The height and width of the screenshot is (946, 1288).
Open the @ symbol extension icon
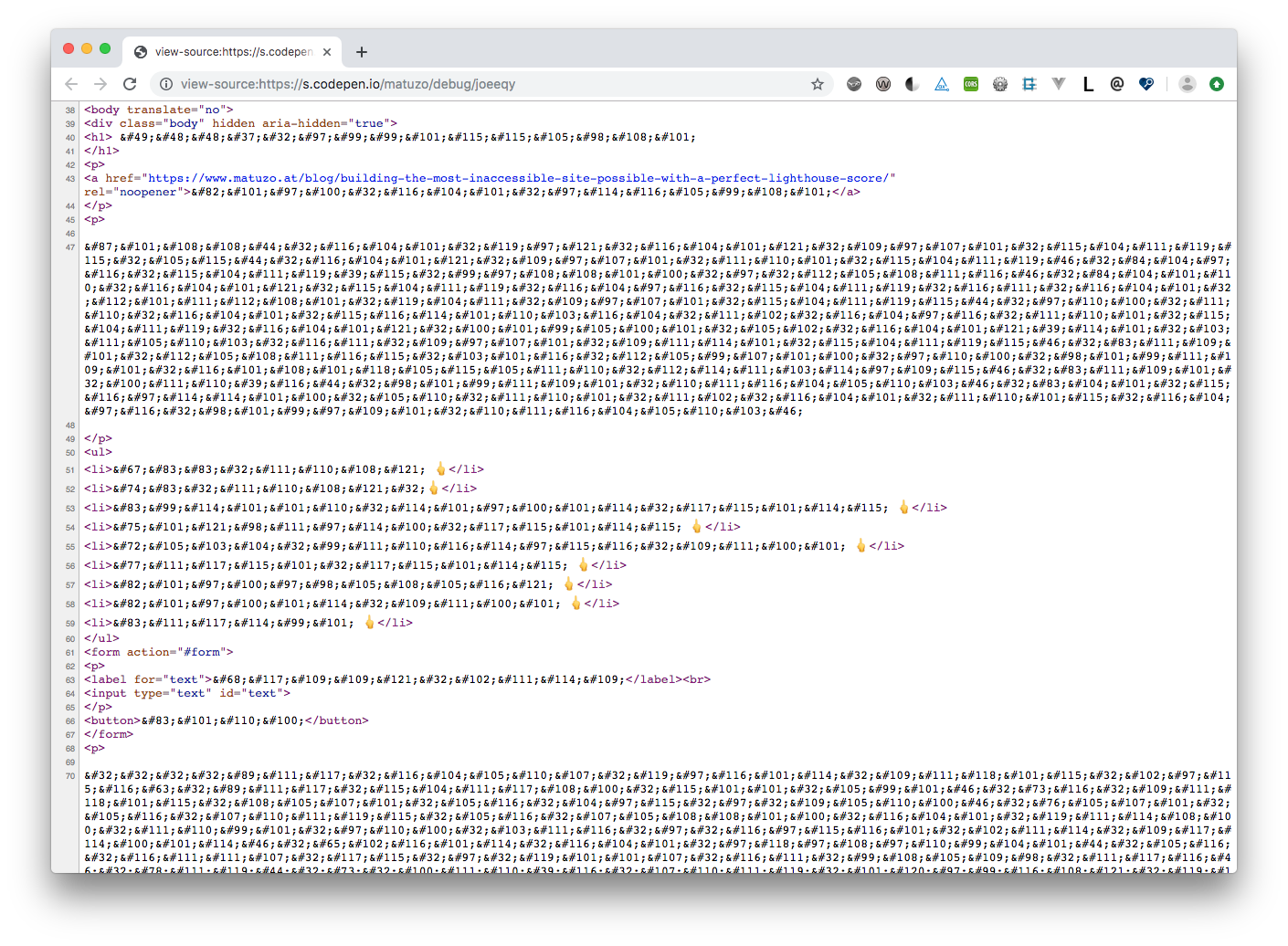coord(1117,84)
